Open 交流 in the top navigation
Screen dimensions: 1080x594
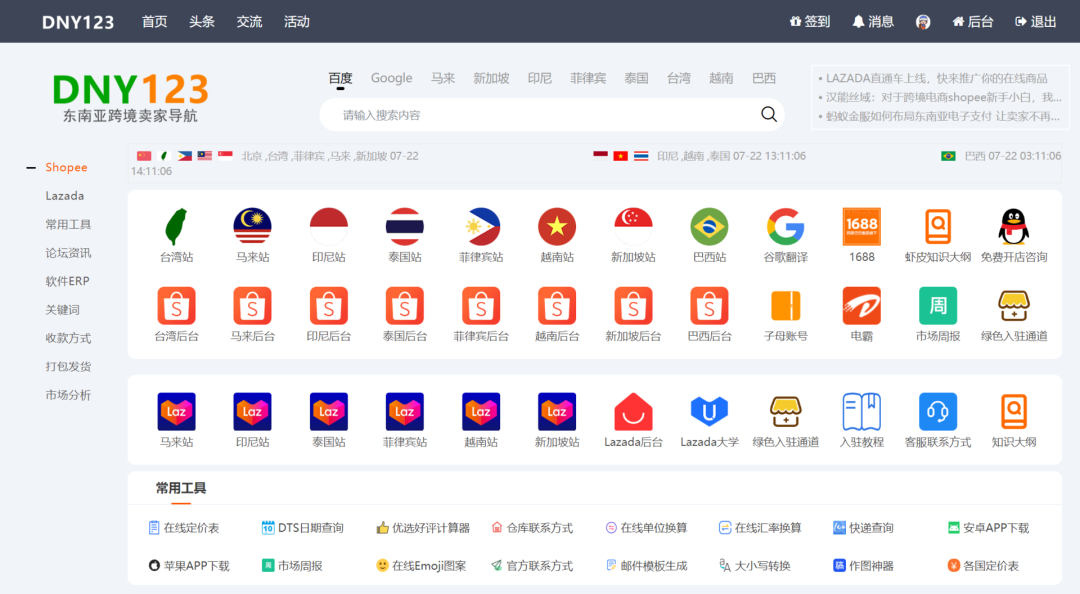coord(249,22)
